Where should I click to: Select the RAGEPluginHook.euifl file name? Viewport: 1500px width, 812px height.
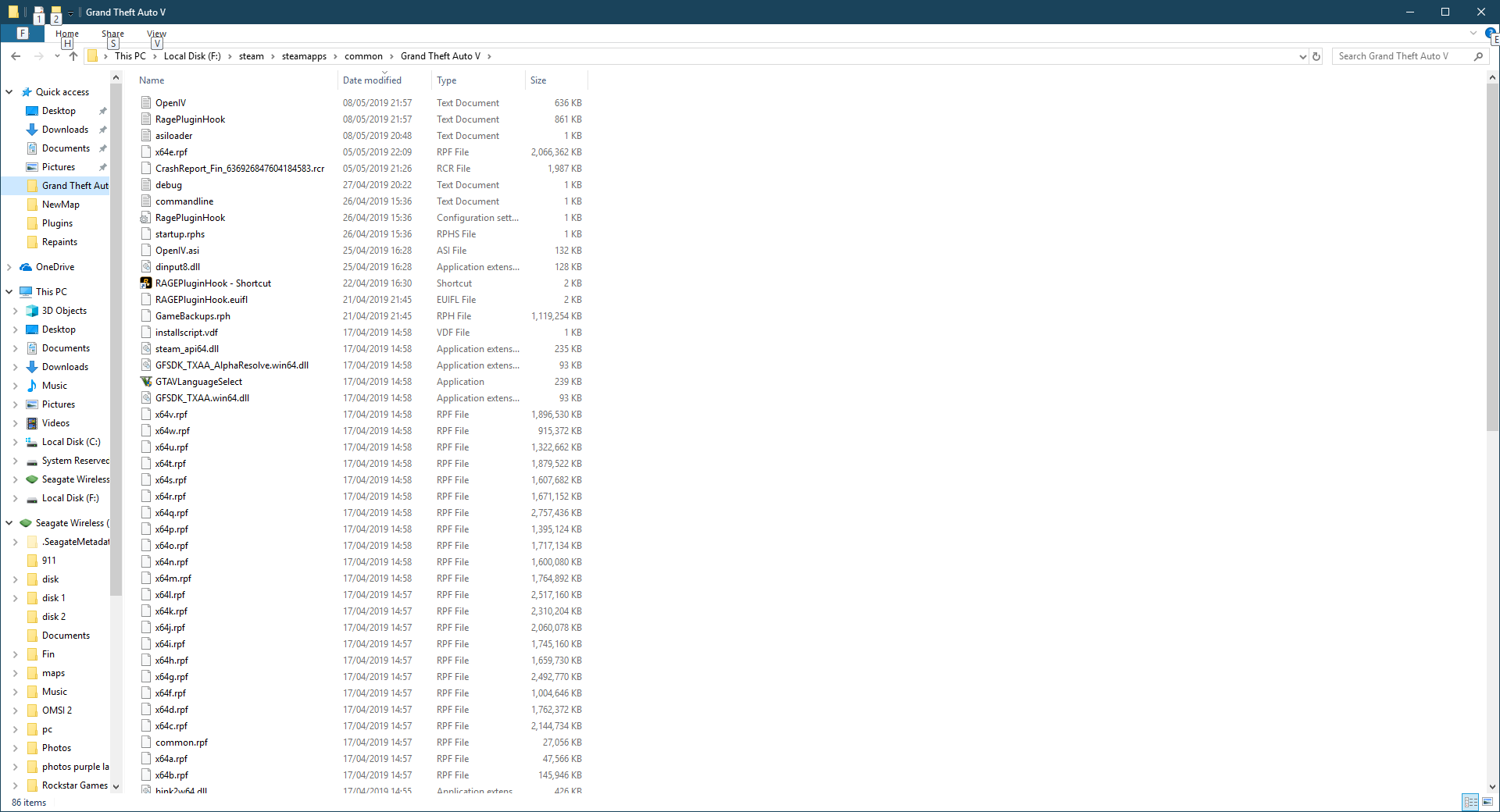tap(202, 300)
